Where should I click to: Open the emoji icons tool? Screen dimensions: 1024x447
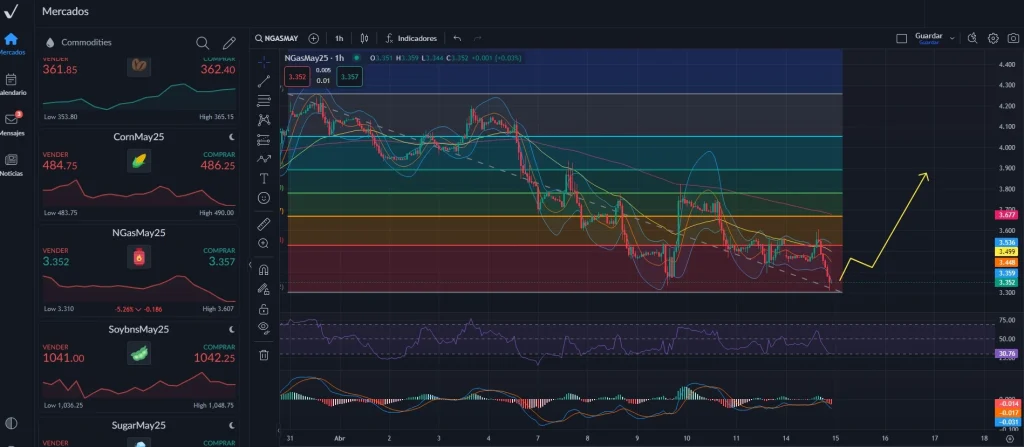tap(264, 197)
